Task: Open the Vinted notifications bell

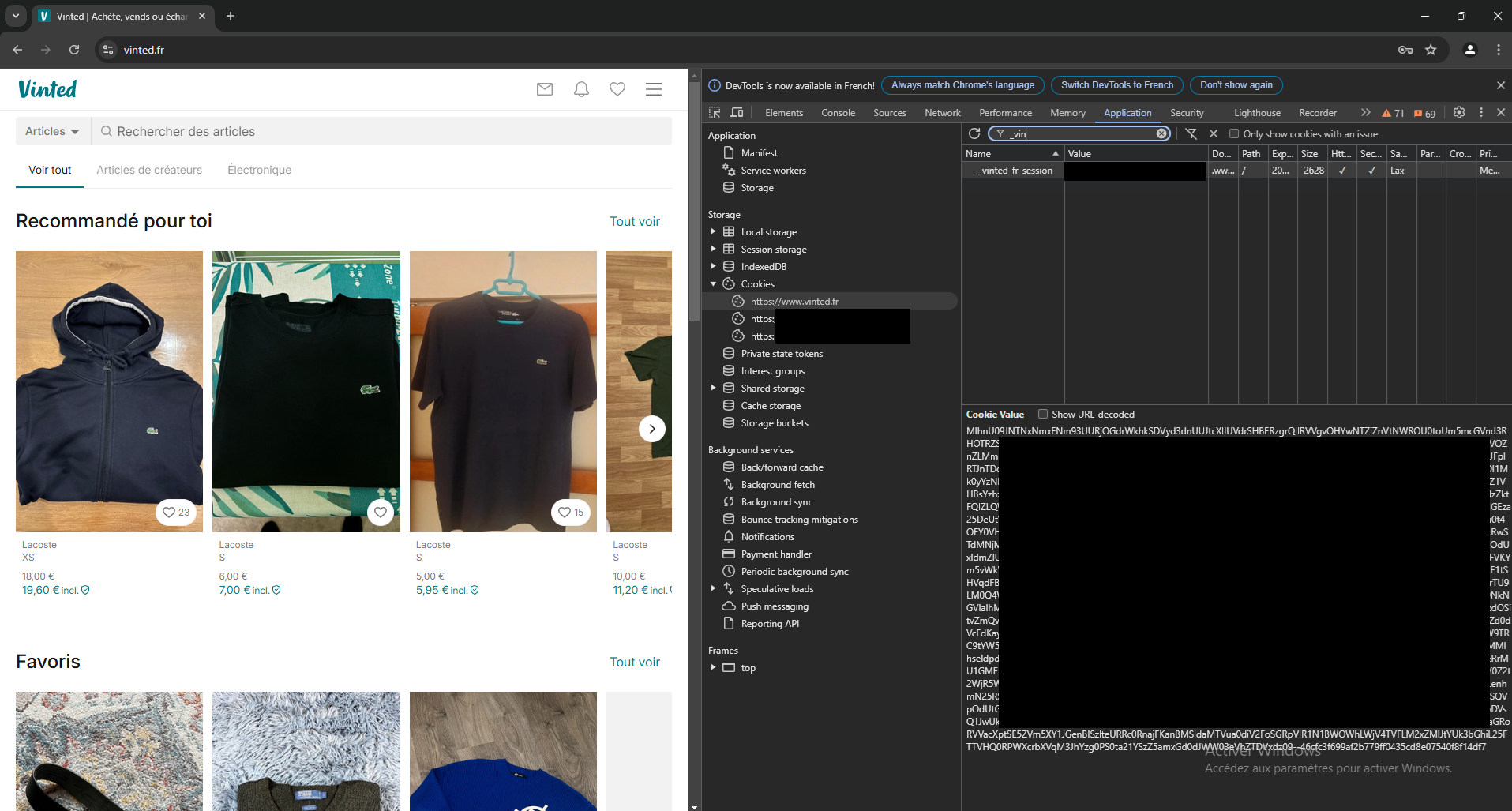Action: pyautogui.click(x=581, y=89)
